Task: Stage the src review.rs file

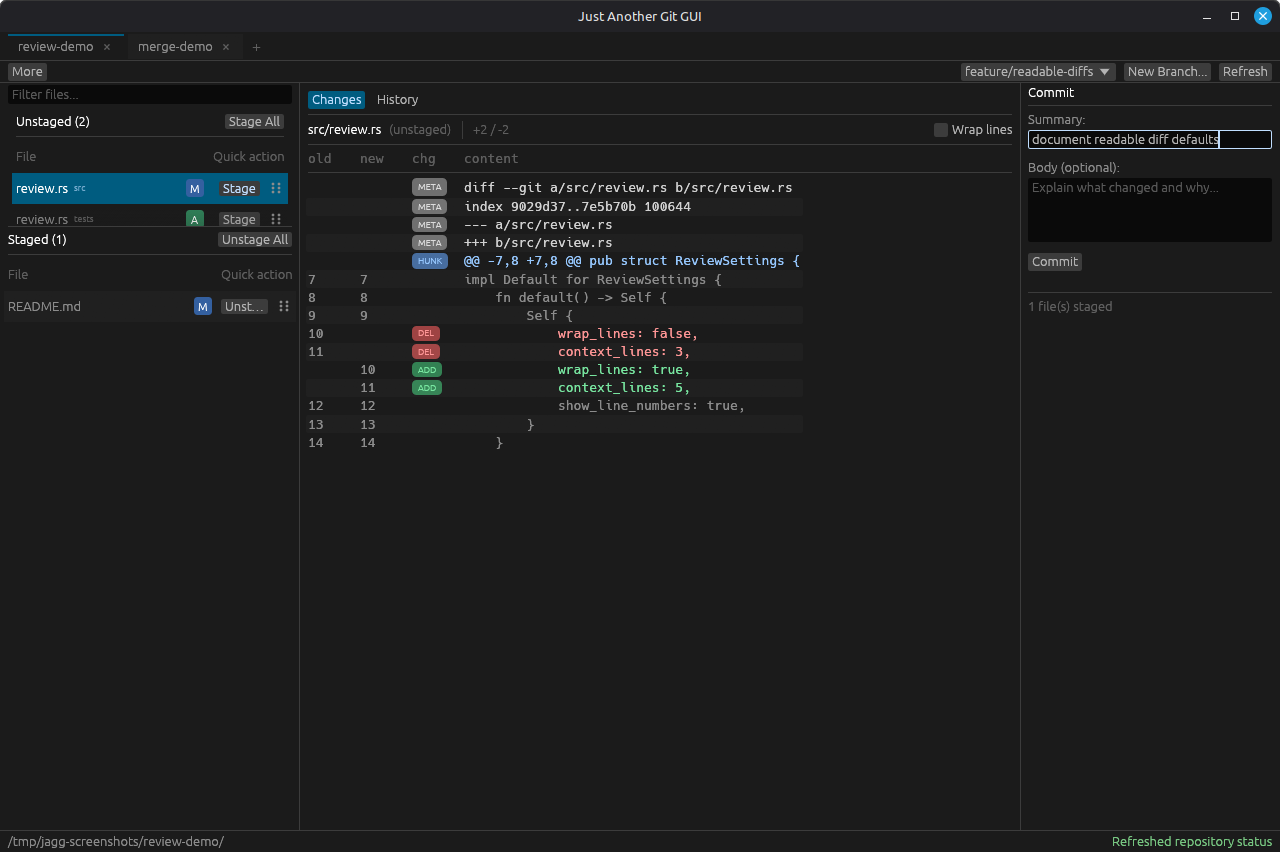Action: tap(239, 188)
